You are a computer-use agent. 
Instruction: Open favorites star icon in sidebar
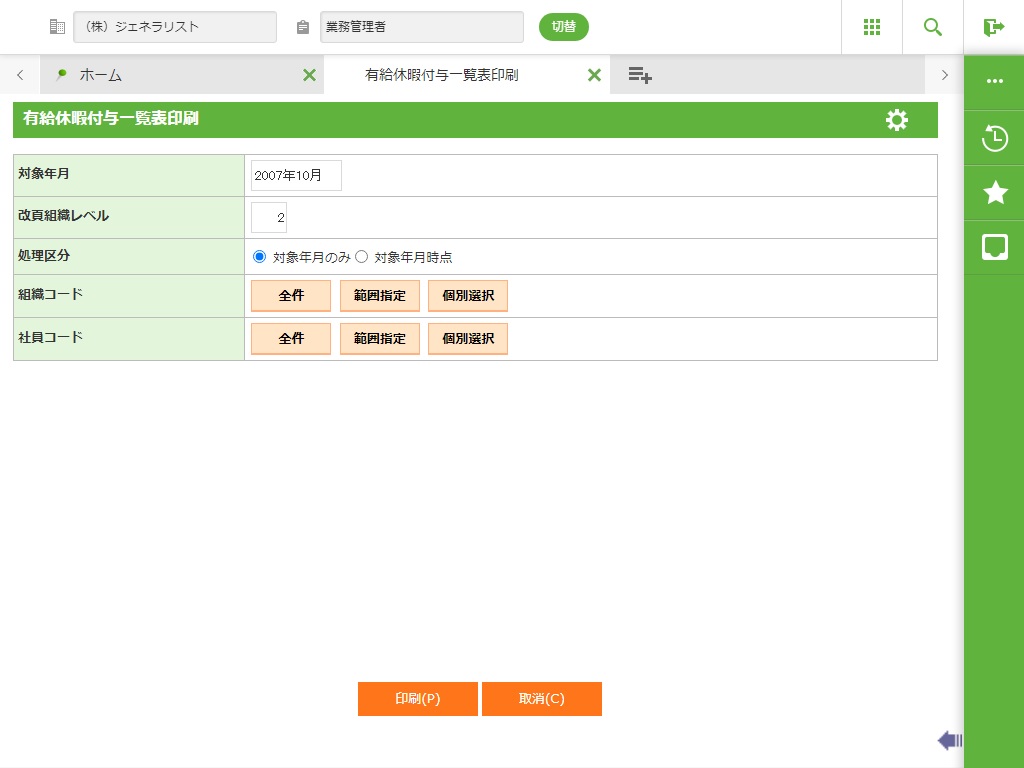[x=995, y=193]
